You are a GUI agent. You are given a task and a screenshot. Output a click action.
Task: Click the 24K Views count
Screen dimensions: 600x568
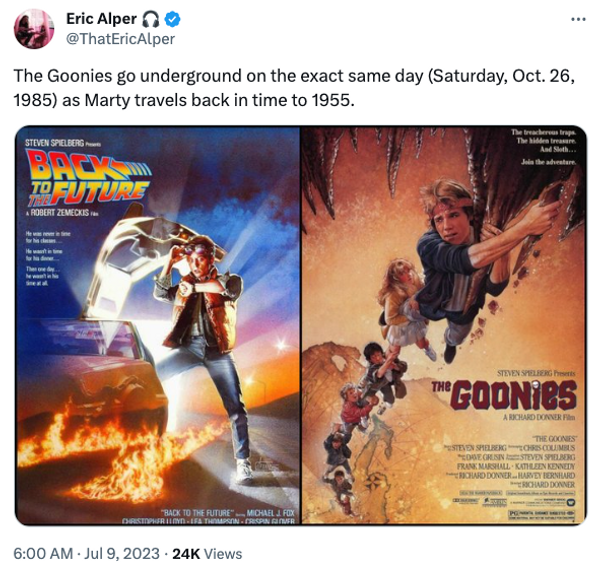pos(207,553)
